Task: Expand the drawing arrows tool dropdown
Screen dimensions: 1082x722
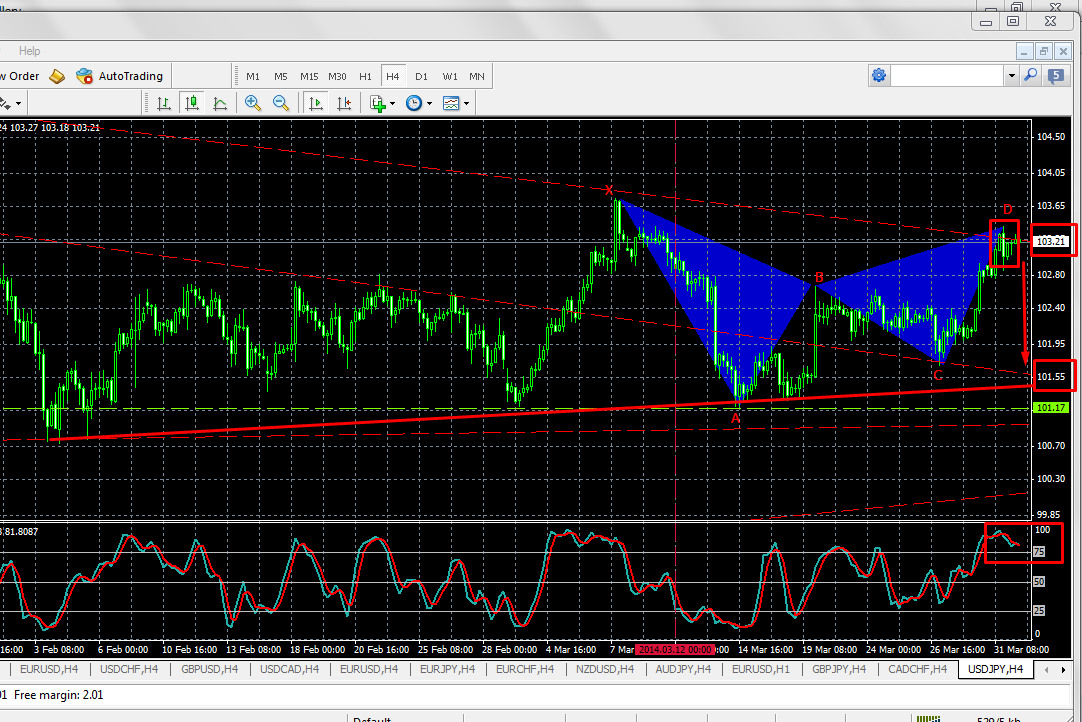Action: coord(19,104)
